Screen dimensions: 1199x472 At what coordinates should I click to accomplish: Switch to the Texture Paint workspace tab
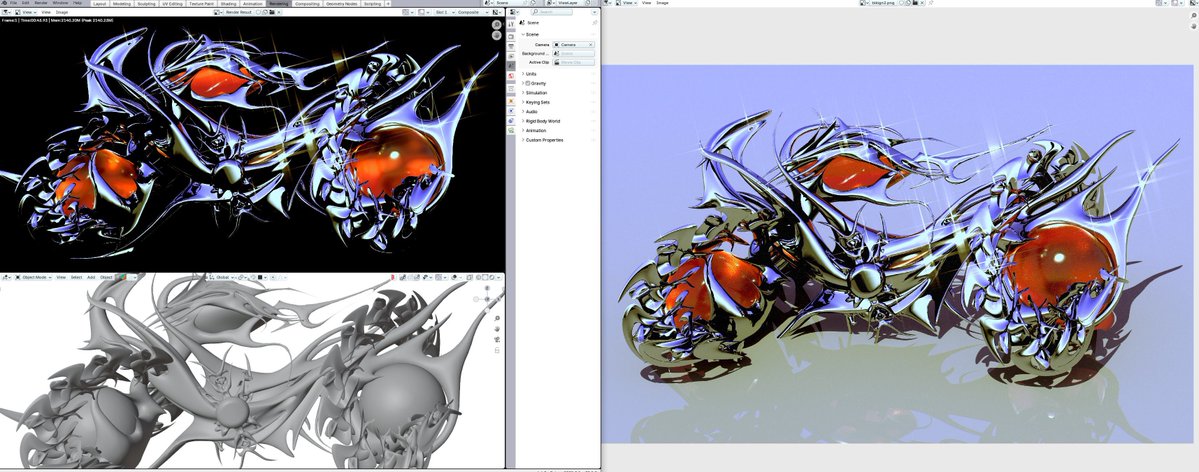[x=201, y=4]
